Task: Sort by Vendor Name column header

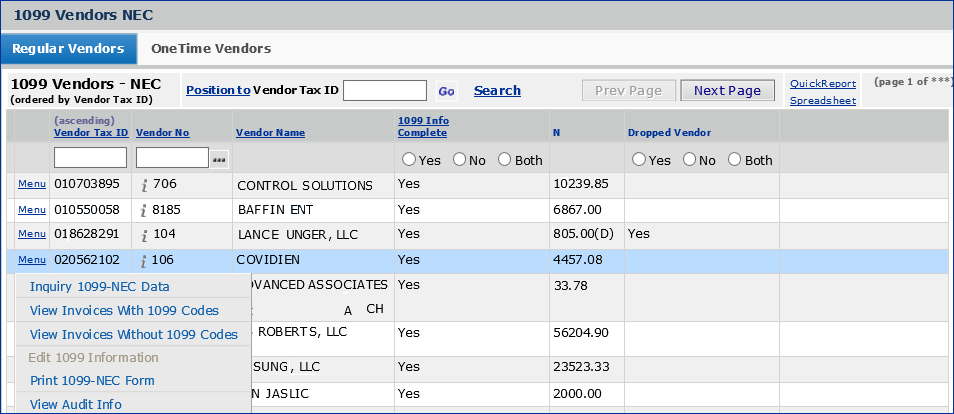Action: point(270,133)
